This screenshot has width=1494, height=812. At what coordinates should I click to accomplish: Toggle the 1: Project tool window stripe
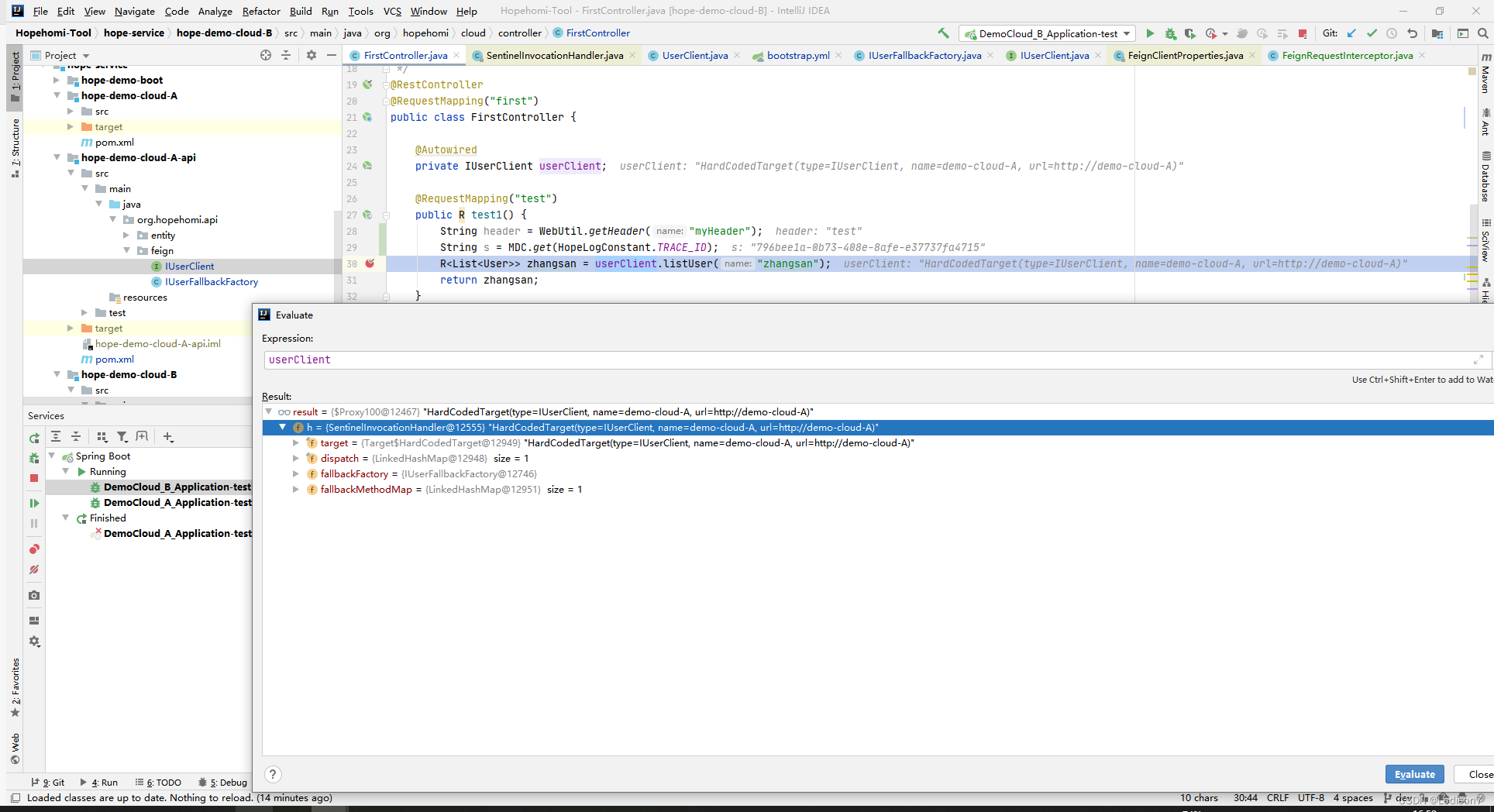15,77
